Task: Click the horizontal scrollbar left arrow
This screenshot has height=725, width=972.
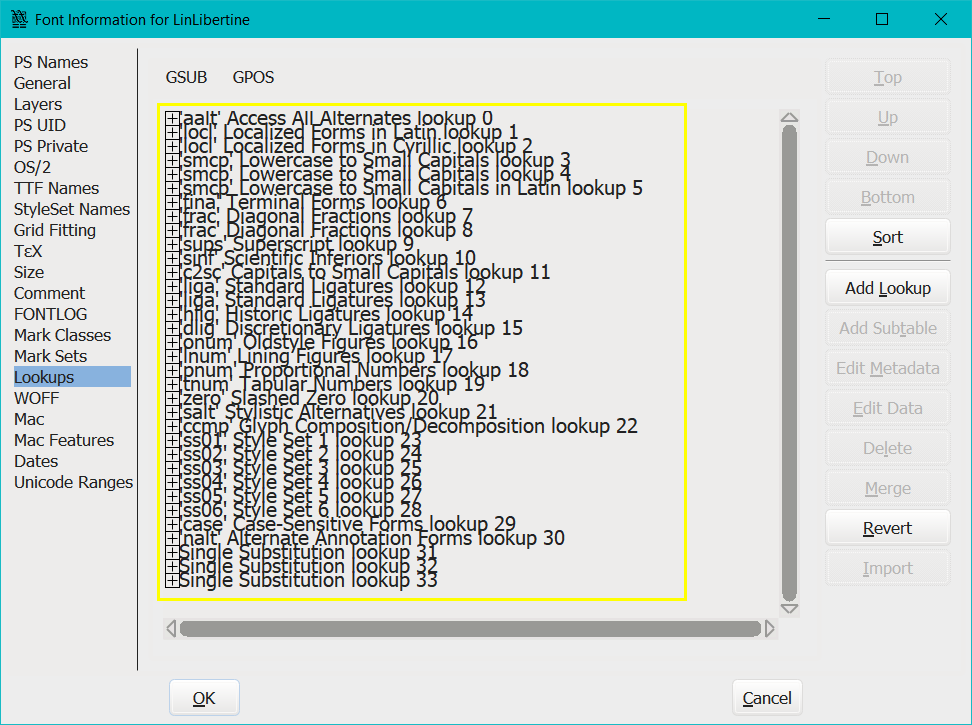Action: click(171, 628)
